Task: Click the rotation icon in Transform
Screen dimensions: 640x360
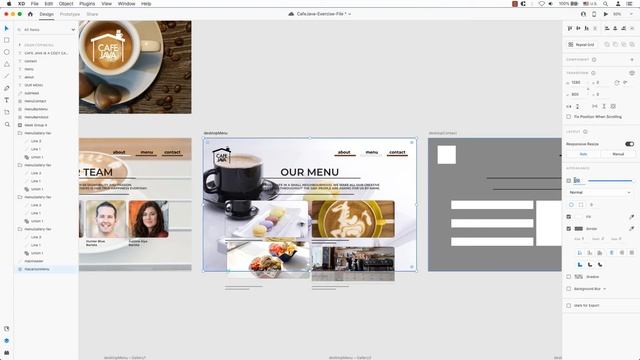Action: pos(617,82)
